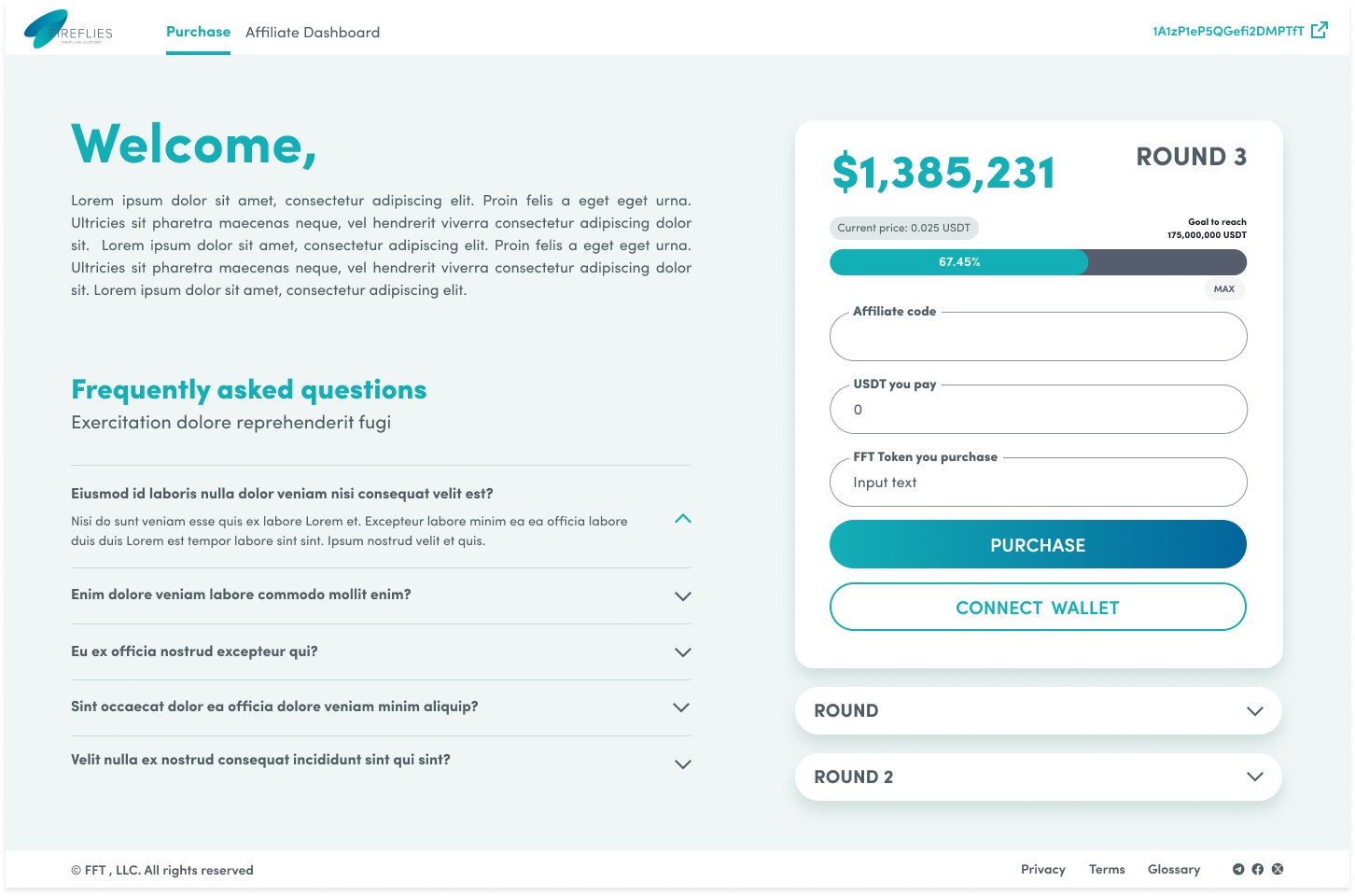
Task: Click the CONNECT WALLET button
Action: 1038,608
